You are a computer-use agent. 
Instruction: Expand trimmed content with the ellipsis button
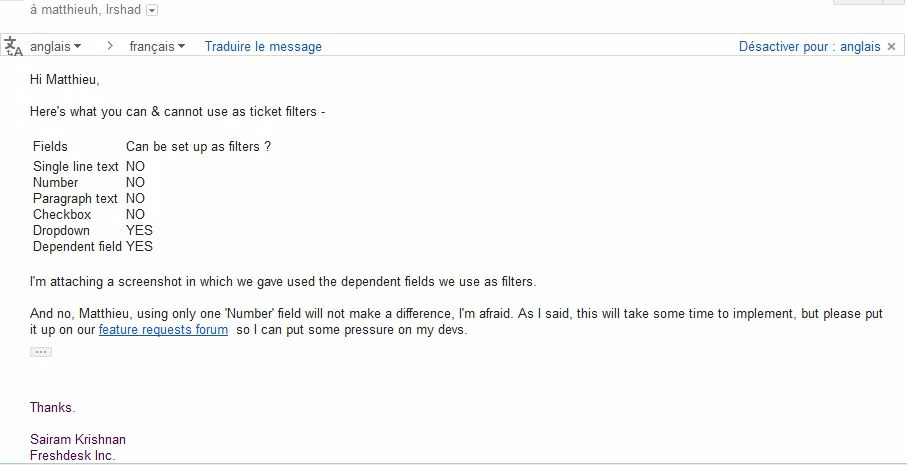pos(40,352)
